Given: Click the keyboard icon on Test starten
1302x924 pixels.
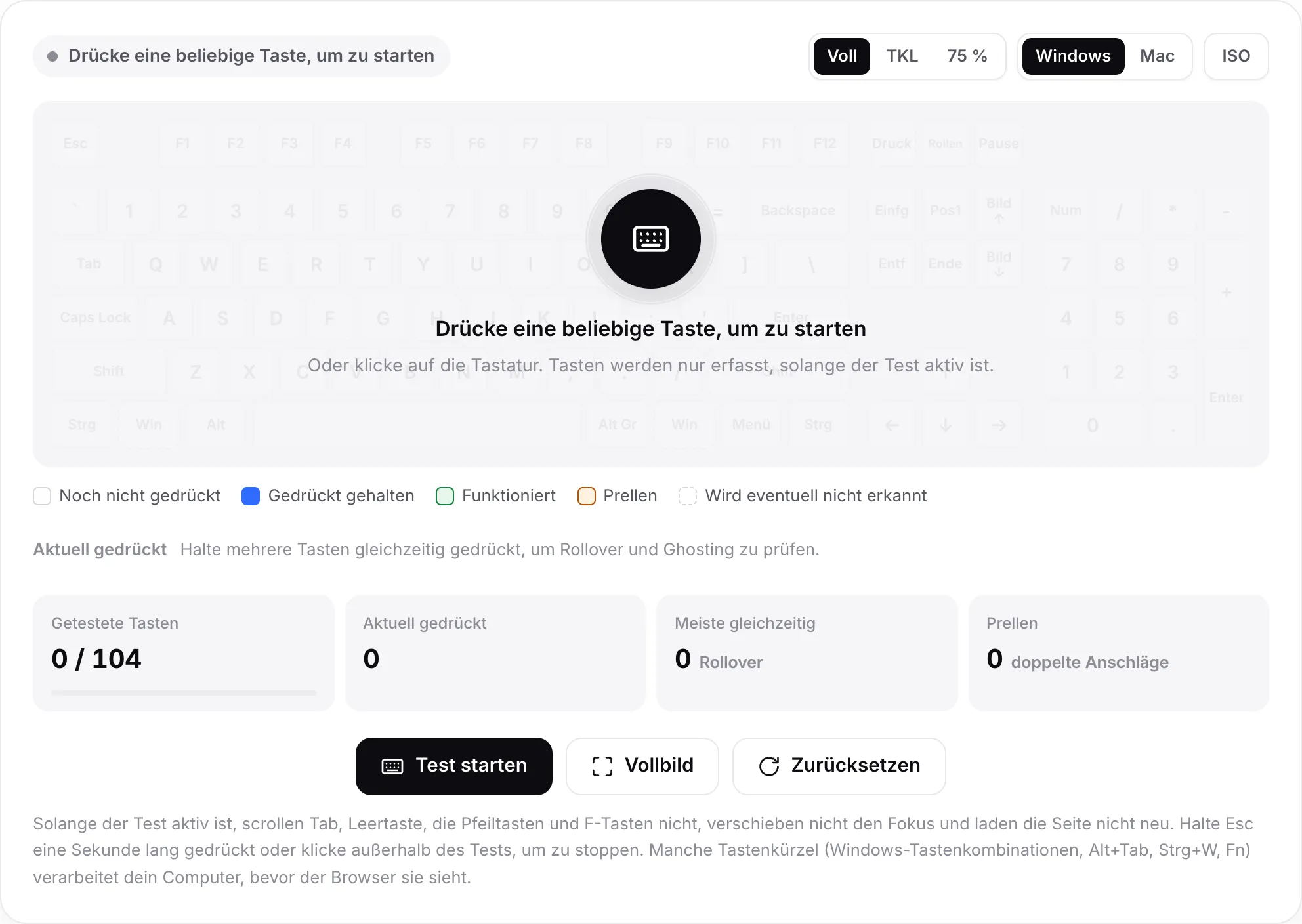Looking at the screenshot, I should coord(392,766).
